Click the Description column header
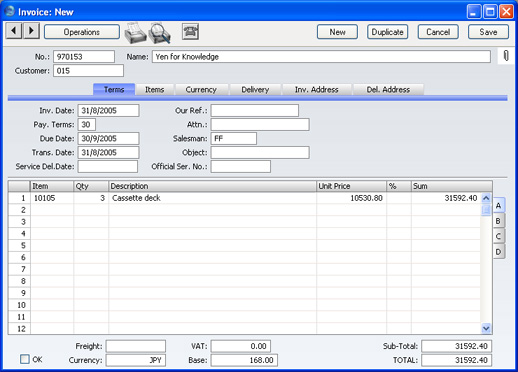 tap(212, 186)
